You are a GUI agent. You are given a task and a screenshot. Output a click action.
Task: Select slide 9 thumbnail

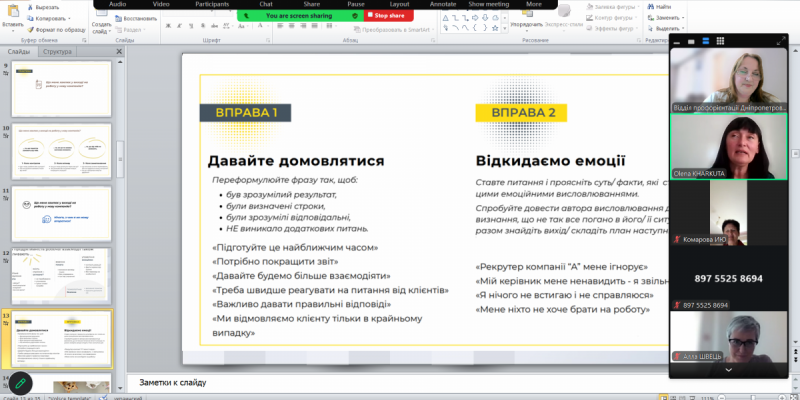click(61, 89)
